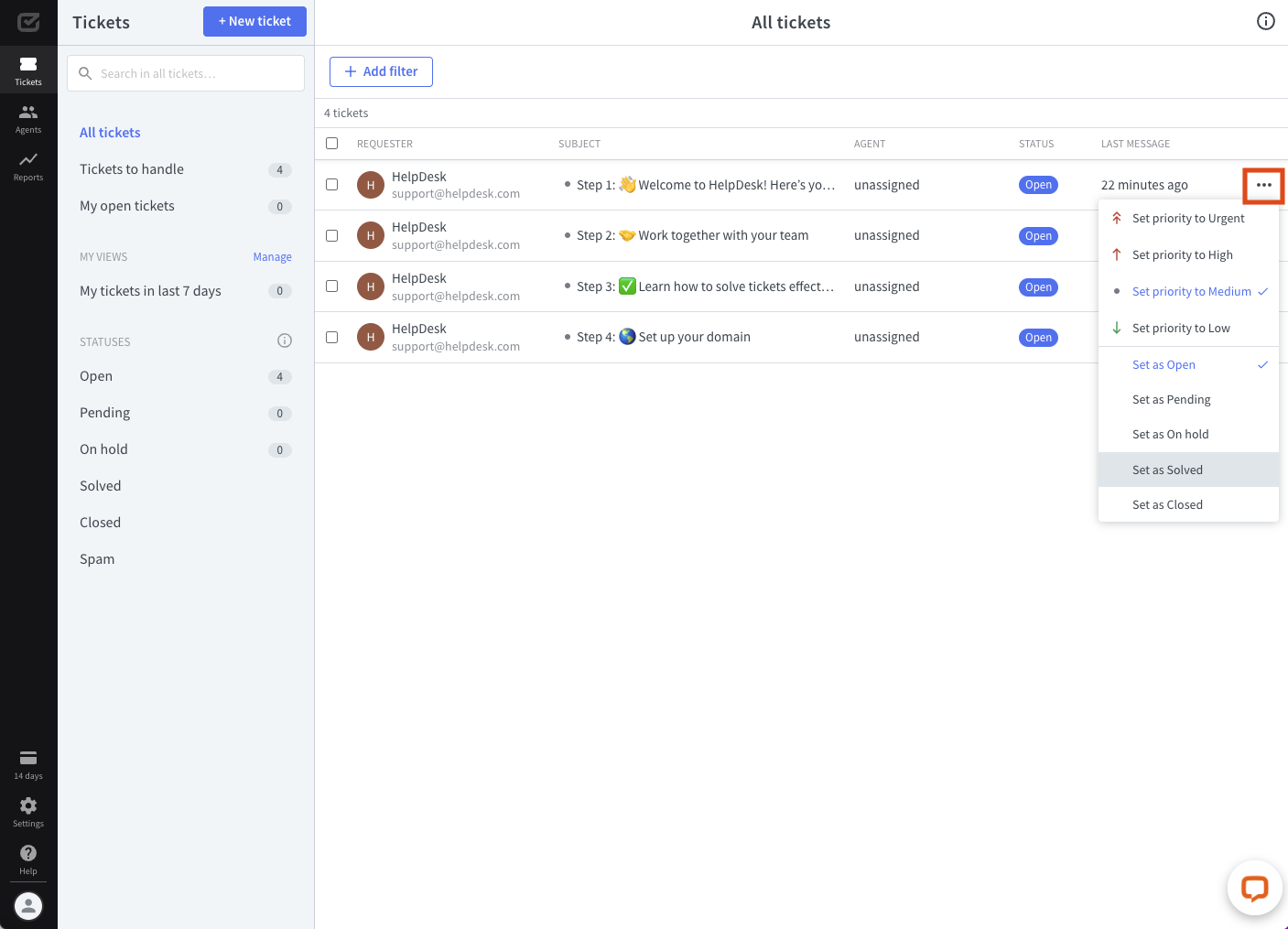Select the Step 4 ticket checkbox

pyautogui.click(x=332, y=337)
